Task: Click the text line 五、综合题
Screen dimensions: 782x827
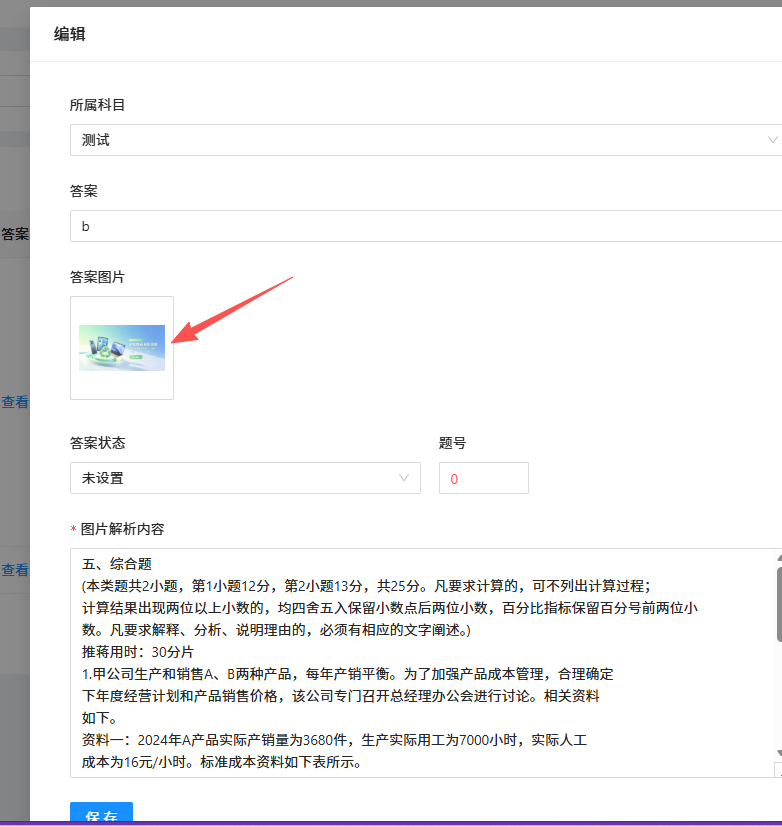Action: pos(117,564)
